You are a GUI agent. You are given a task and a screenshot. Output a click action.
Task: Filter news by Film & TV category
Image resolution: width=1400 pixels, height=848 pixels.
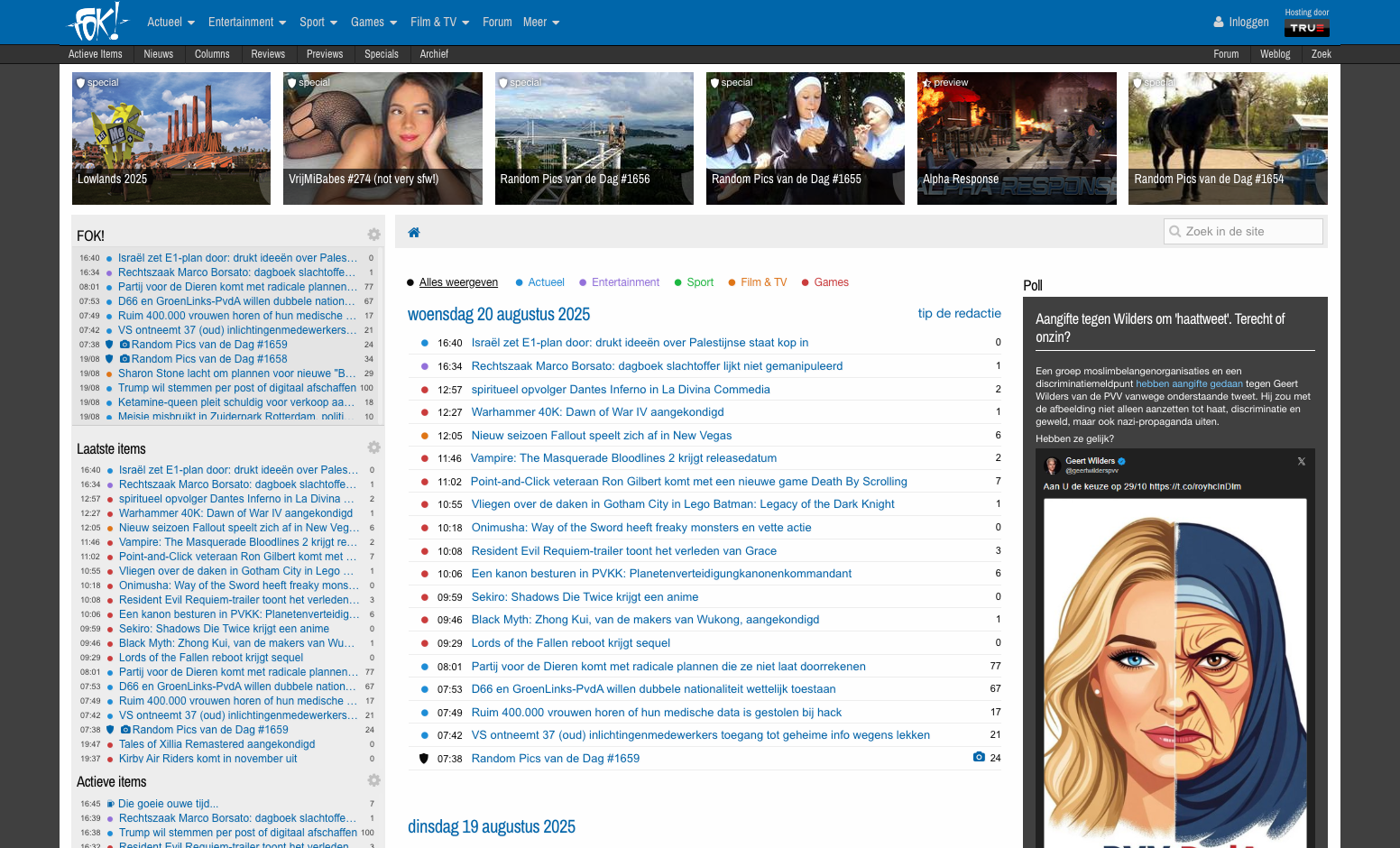click(763, 282)
